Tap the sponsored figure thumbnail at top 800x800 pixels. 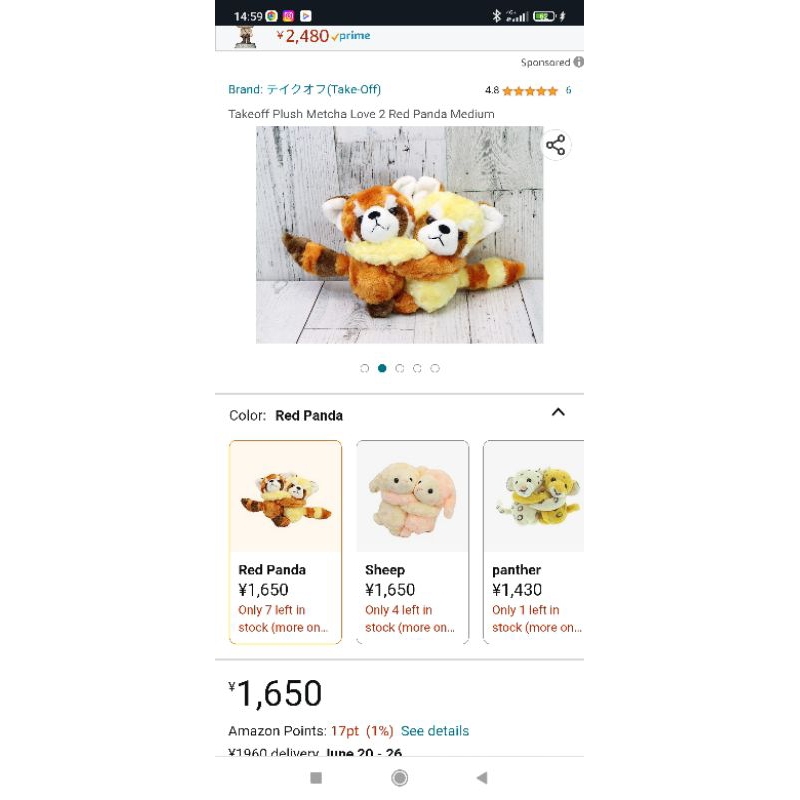pos(245,37)
